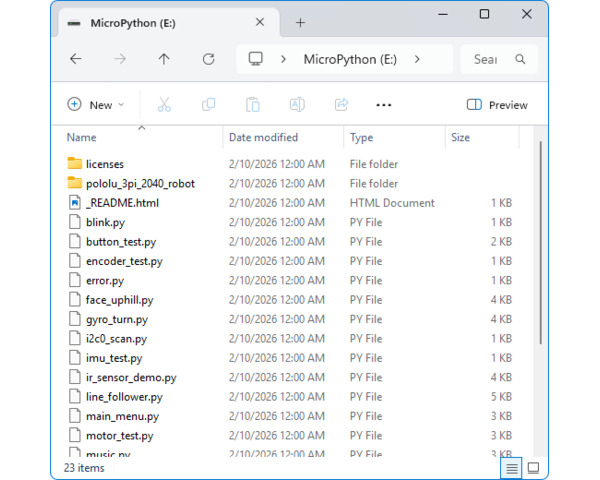Click the blink.py file icon
The image size is (600, 480).
(75, 222)
